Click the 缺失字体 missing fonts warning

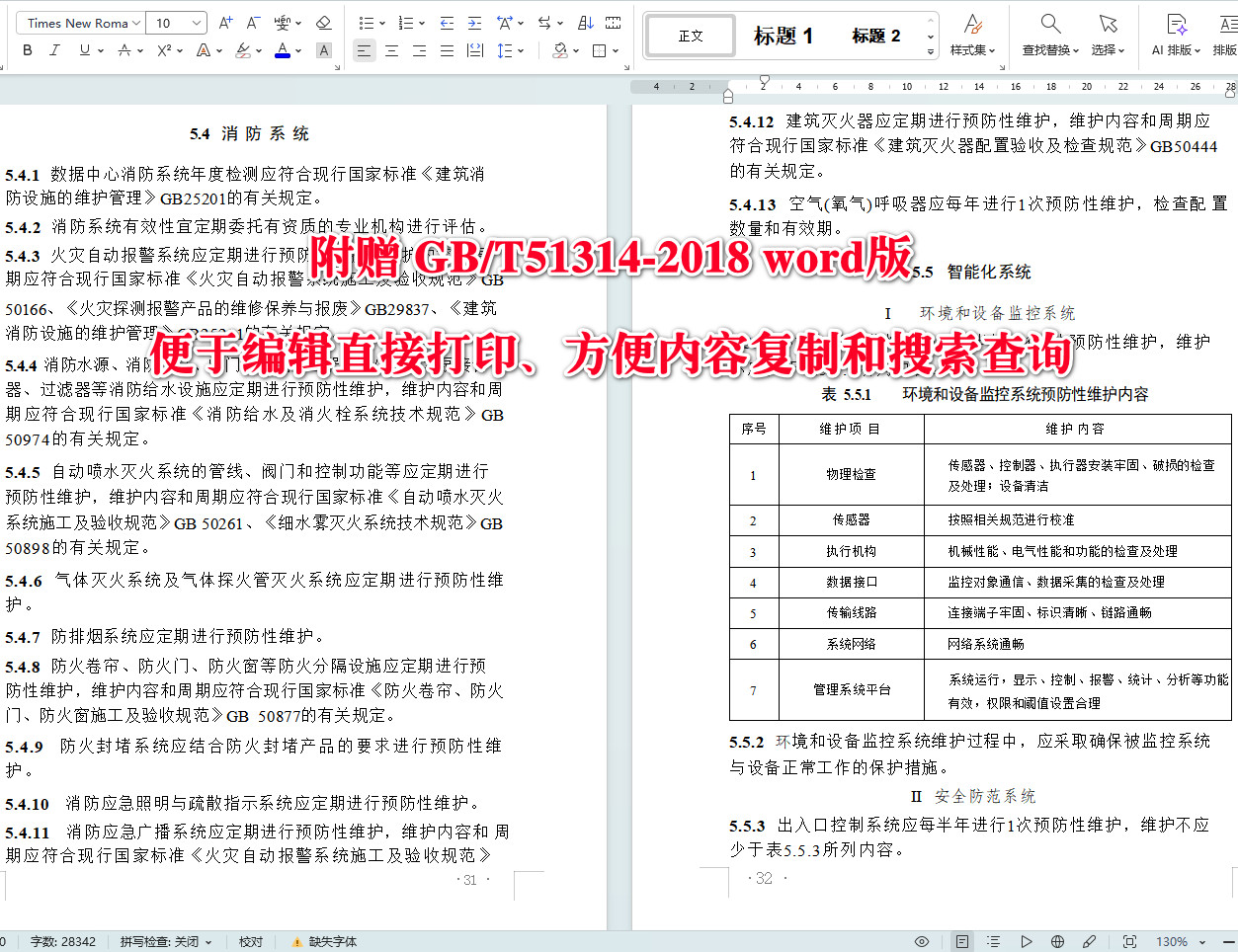click(324, 941)
